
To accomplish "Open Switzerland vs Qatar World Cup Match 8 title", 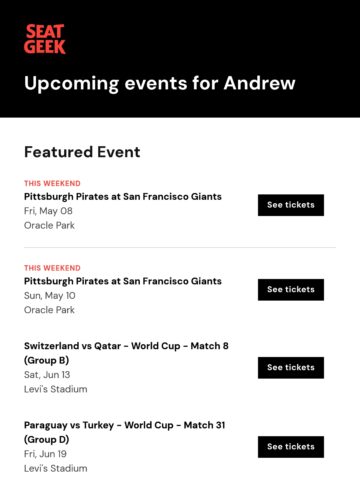I will 126,353.
